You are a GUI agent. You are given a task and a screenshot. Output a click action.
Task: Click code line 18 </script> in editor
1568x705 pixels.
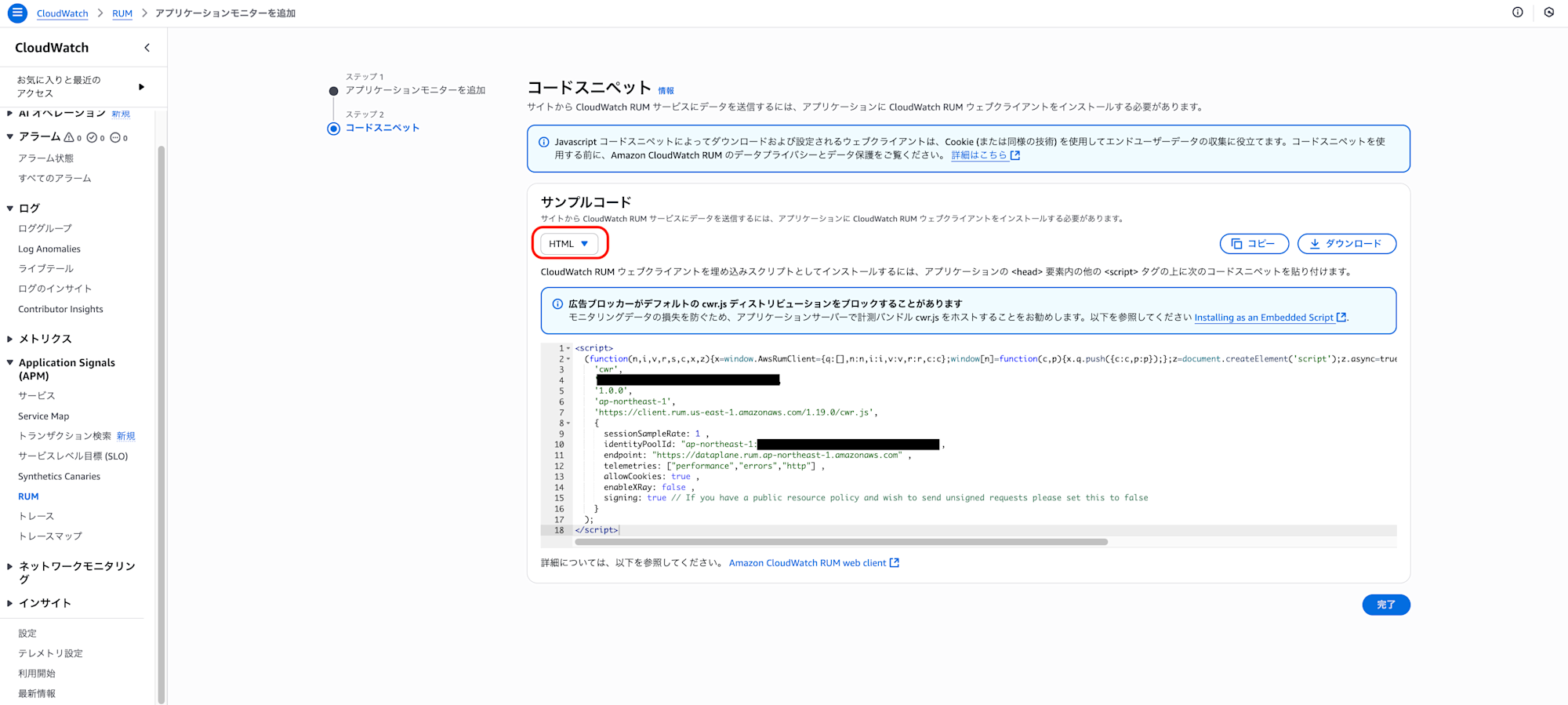(x=597, y=530)
